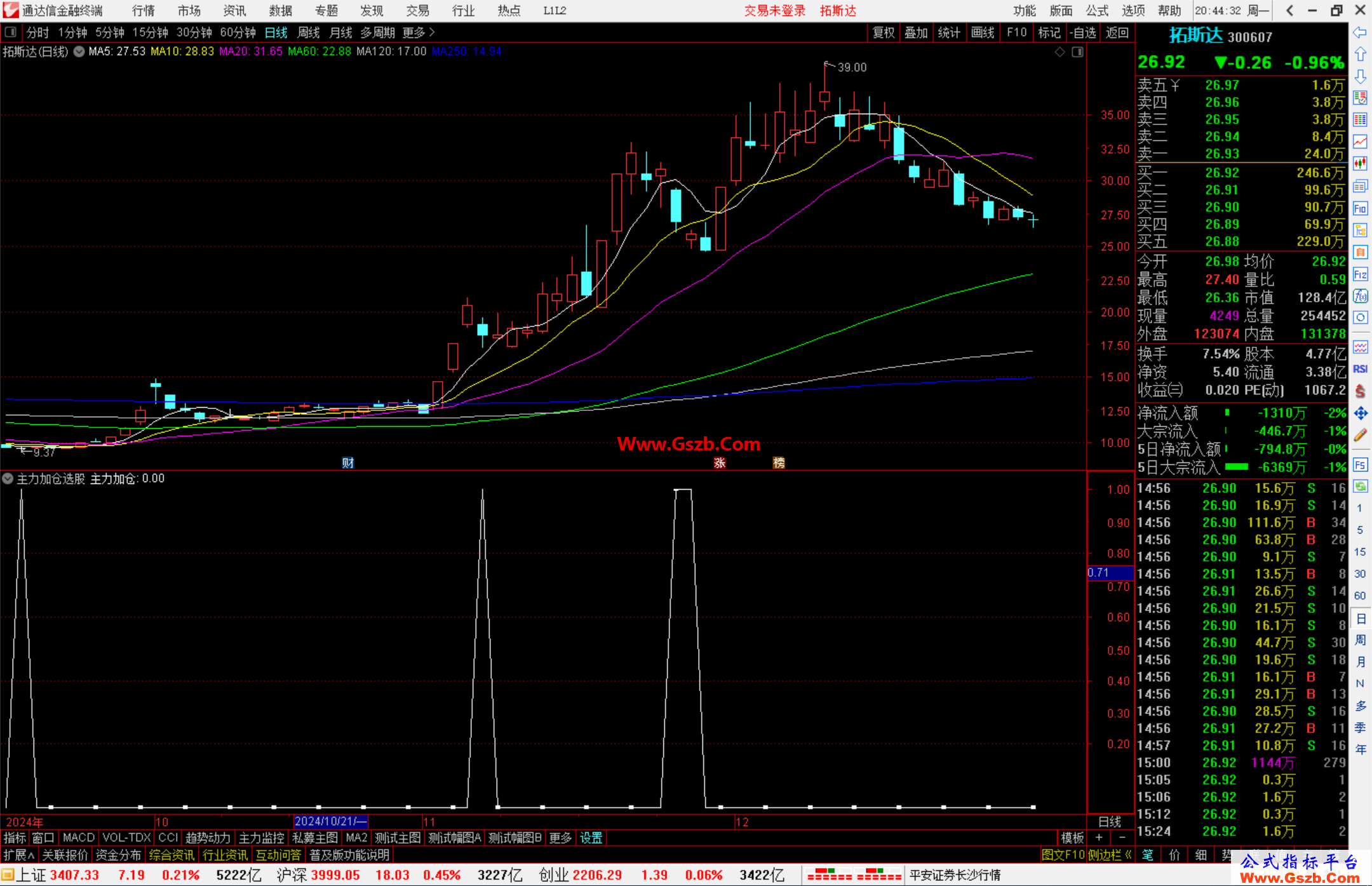Click the green refresh icon in sidebar
Screen dimensions: 1372x886
1360,487
